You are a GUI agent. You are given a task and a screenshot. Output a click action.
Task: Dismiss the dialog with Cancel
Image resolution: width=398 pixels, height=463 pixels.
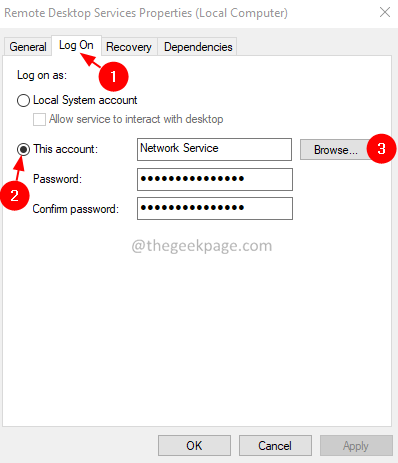click(275, 445)
